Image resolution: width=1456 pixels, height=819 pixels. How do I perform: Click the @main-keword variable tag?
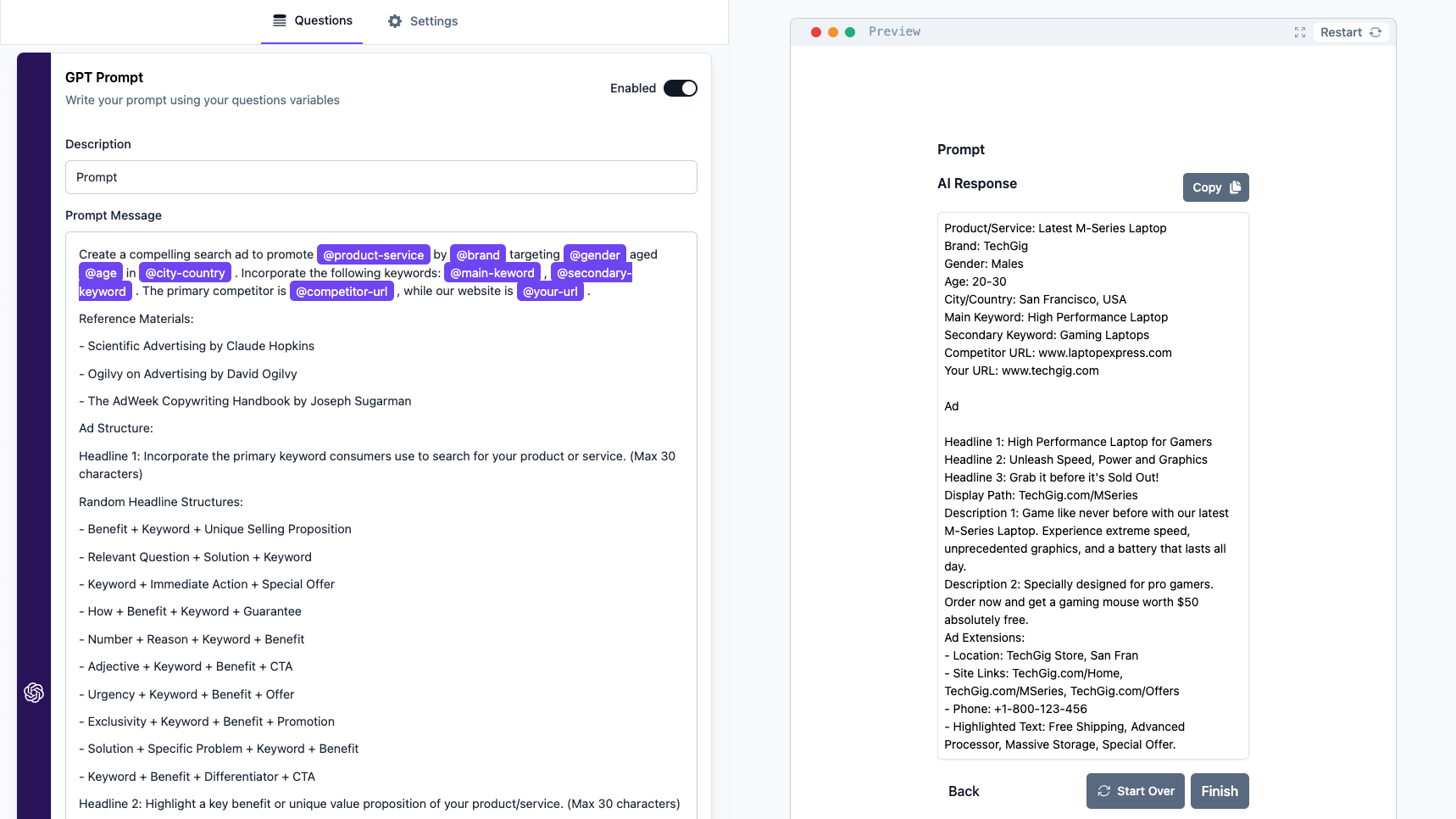pyautogui.click(x=492, y=273)
